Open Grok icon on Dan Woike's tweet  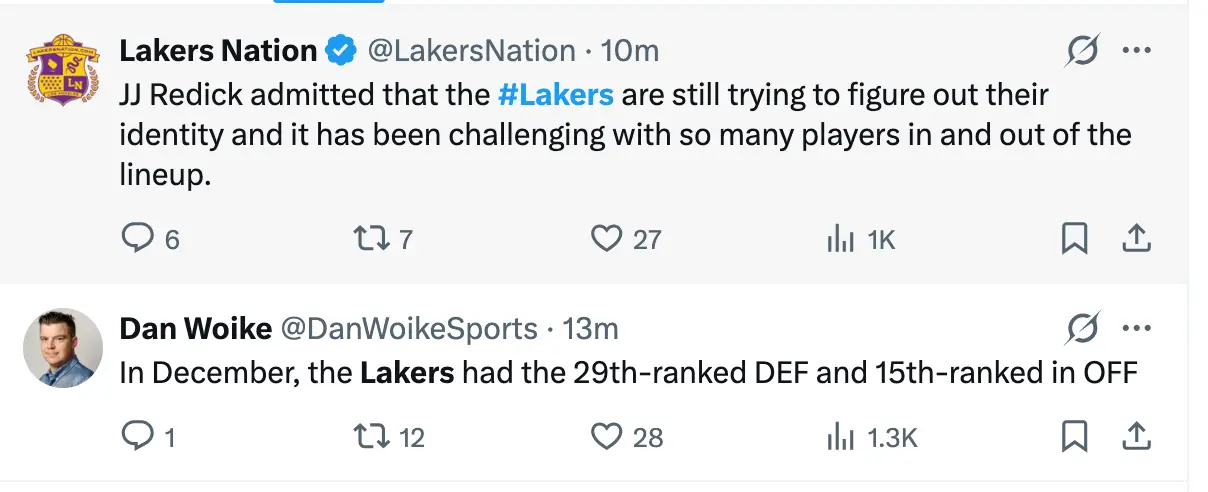tap(1082, 328)
